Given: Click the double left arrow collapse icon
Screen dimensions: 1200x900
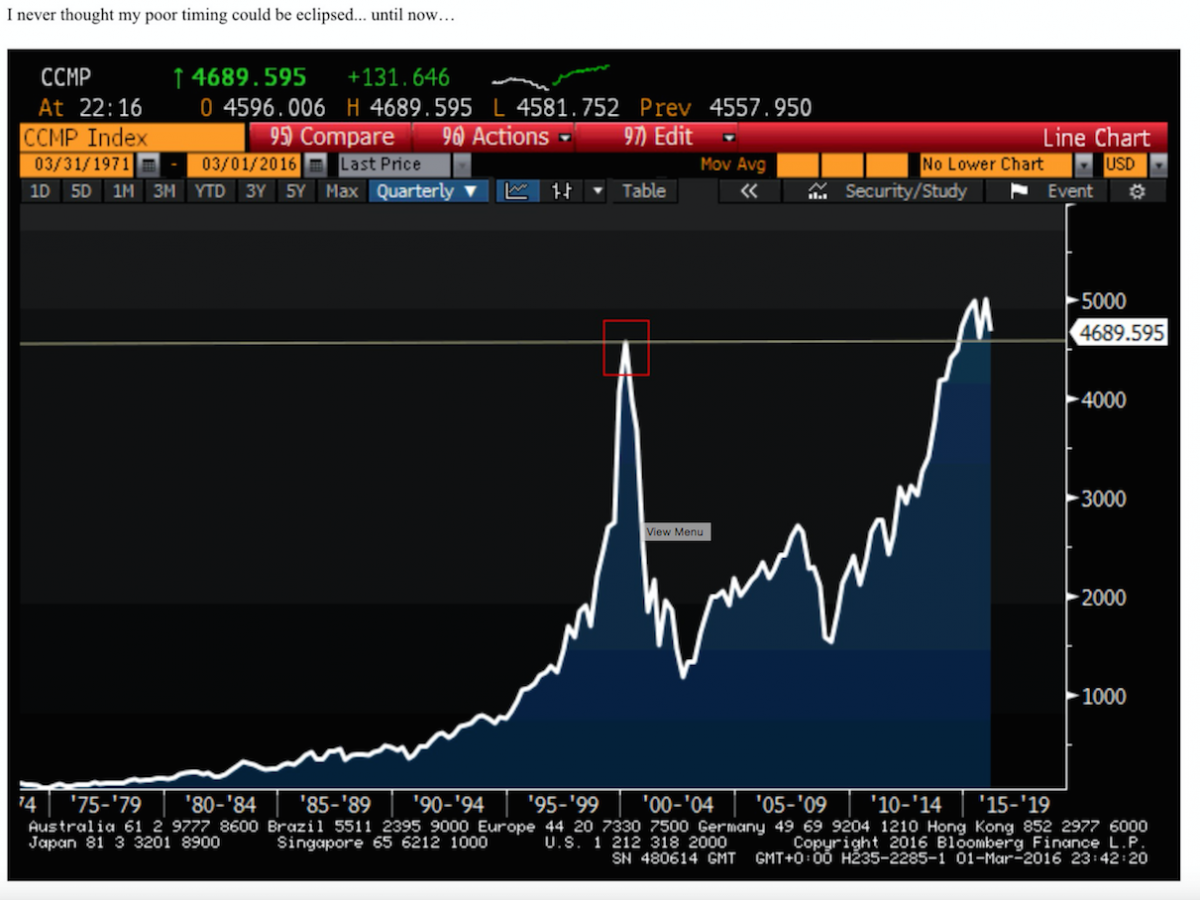Looking at the screenshot, I should [x=748, y=191].
